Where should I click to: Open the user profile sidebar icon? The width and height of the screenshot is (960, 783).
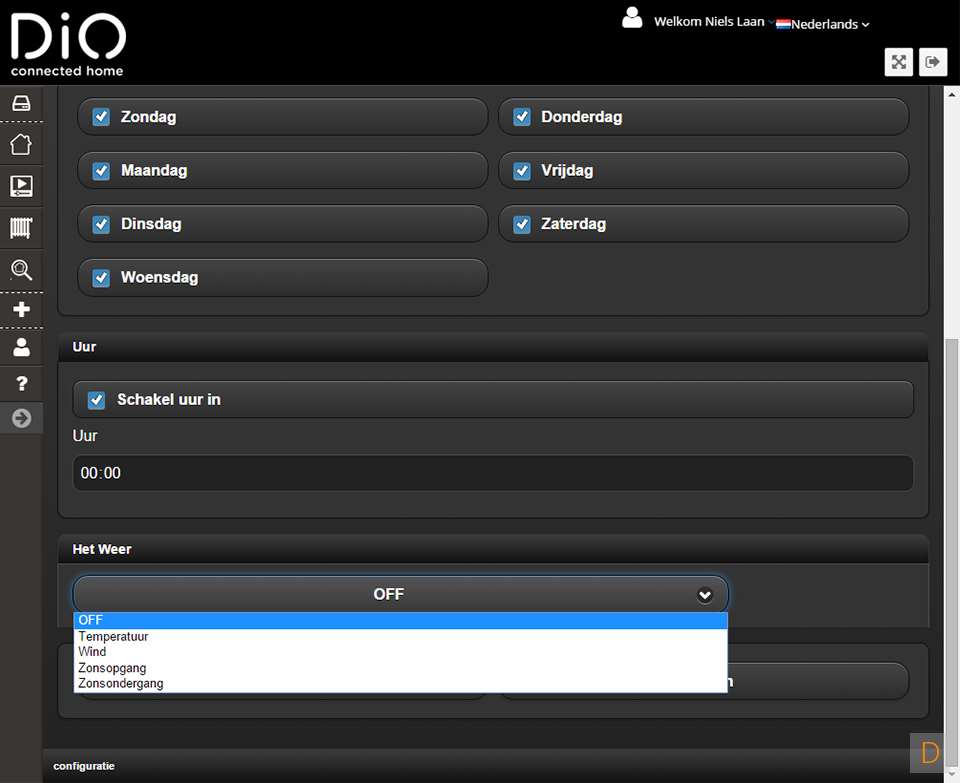point(21,348)
